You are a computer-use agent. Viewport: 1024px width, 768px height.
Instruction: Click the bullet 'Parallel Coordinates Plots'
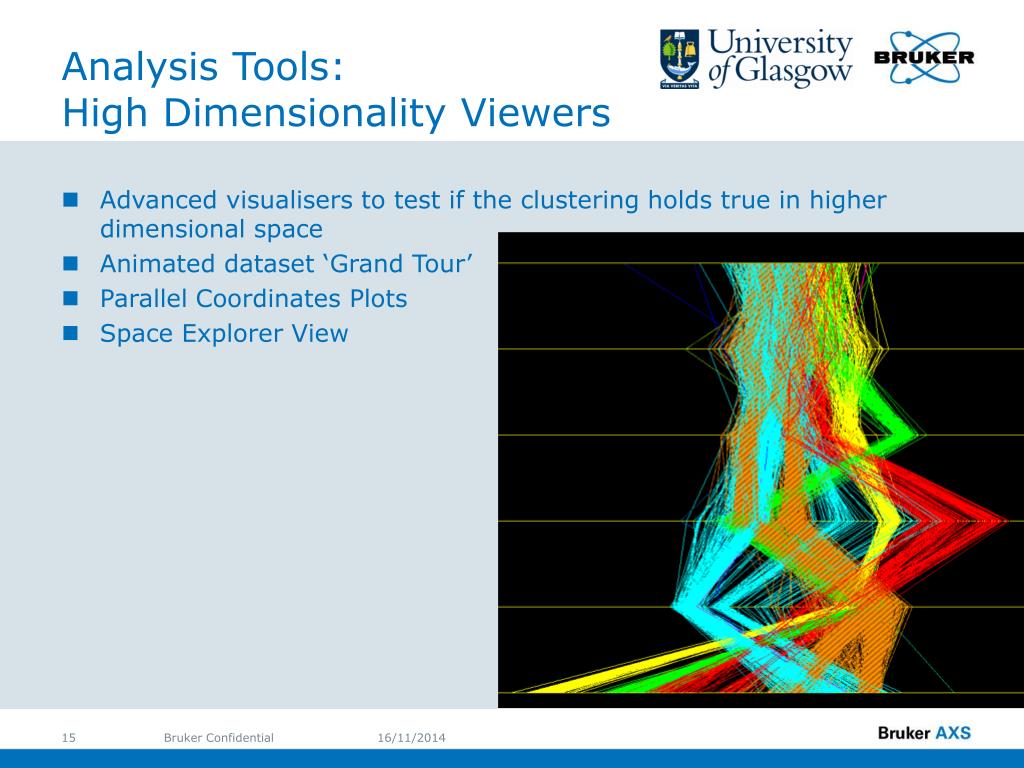point(253,298)
